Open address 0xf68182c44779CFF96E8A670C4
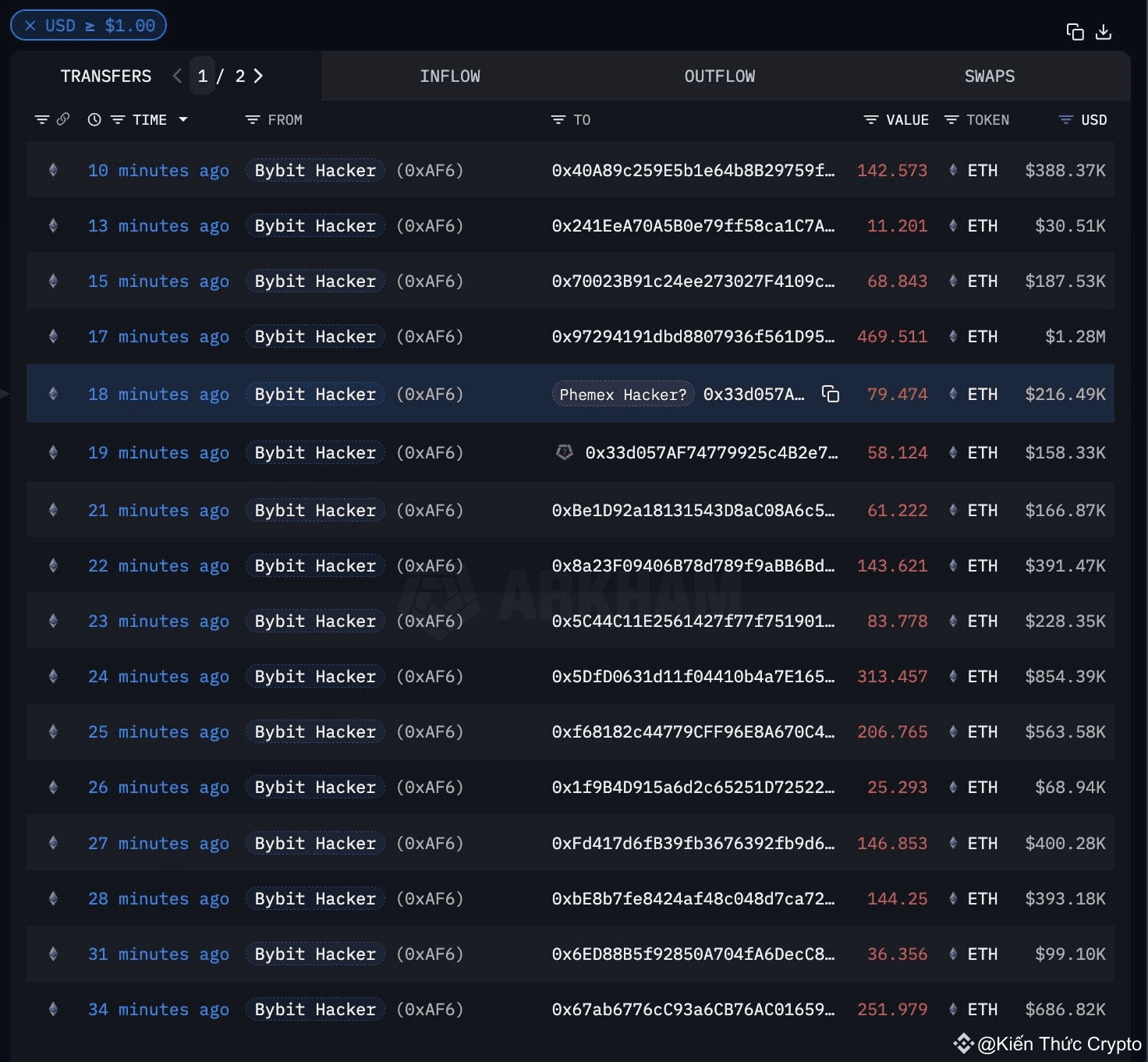This screenshot has width=1148, height=1062. pos(693,731)
